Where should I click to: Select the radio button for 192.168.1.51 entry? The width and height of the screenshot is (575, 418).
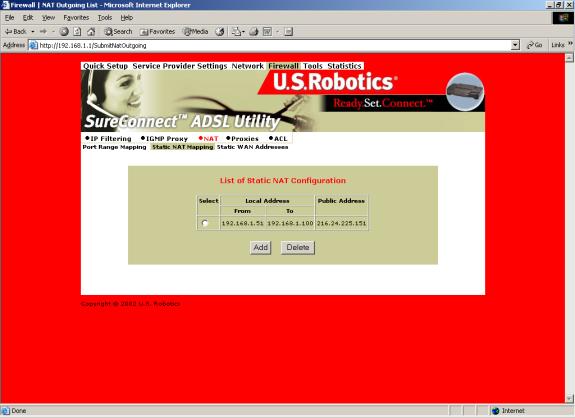coord(205,223)
